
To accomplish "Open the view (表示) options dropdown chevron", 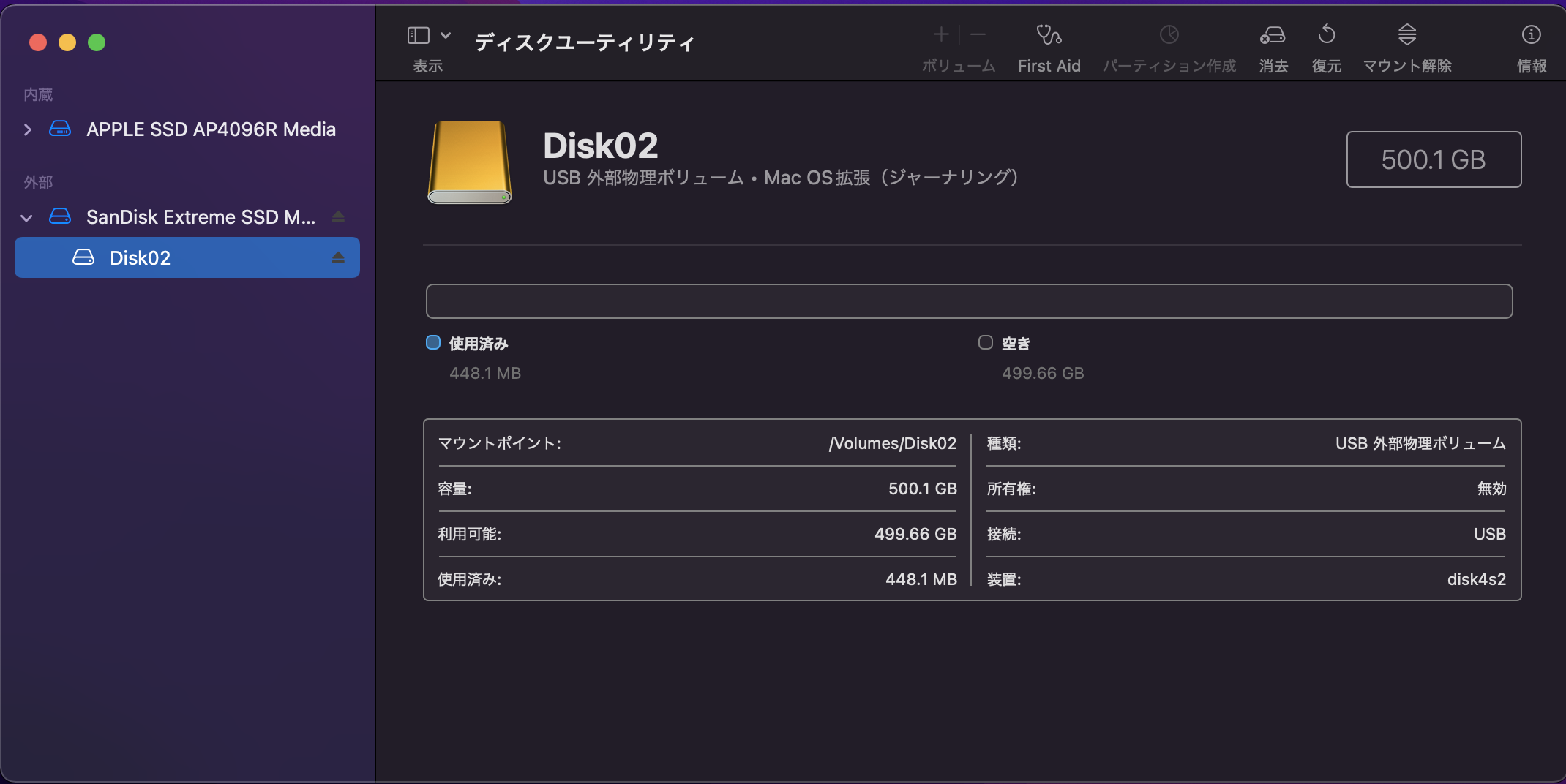I will click(446, 35).
